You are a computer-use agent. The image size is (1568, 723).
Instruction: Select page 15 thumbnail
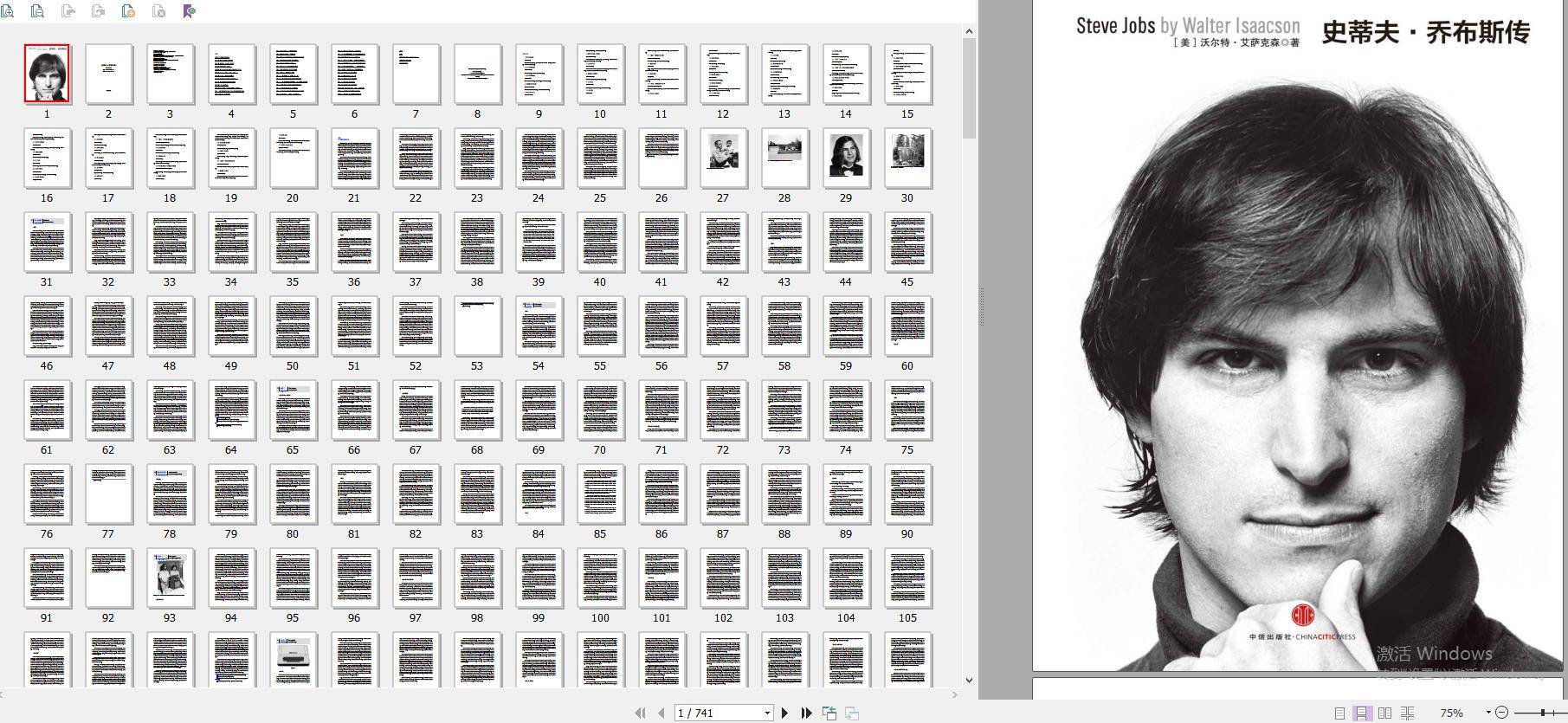pyautogui.click(x=907, y=74)
